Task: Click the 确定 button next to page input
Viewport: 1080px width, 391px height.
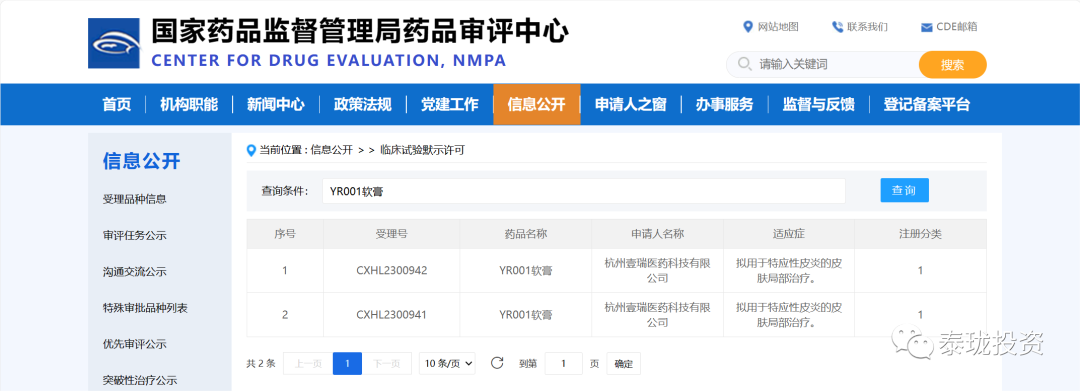Action: tap(623, 363)
